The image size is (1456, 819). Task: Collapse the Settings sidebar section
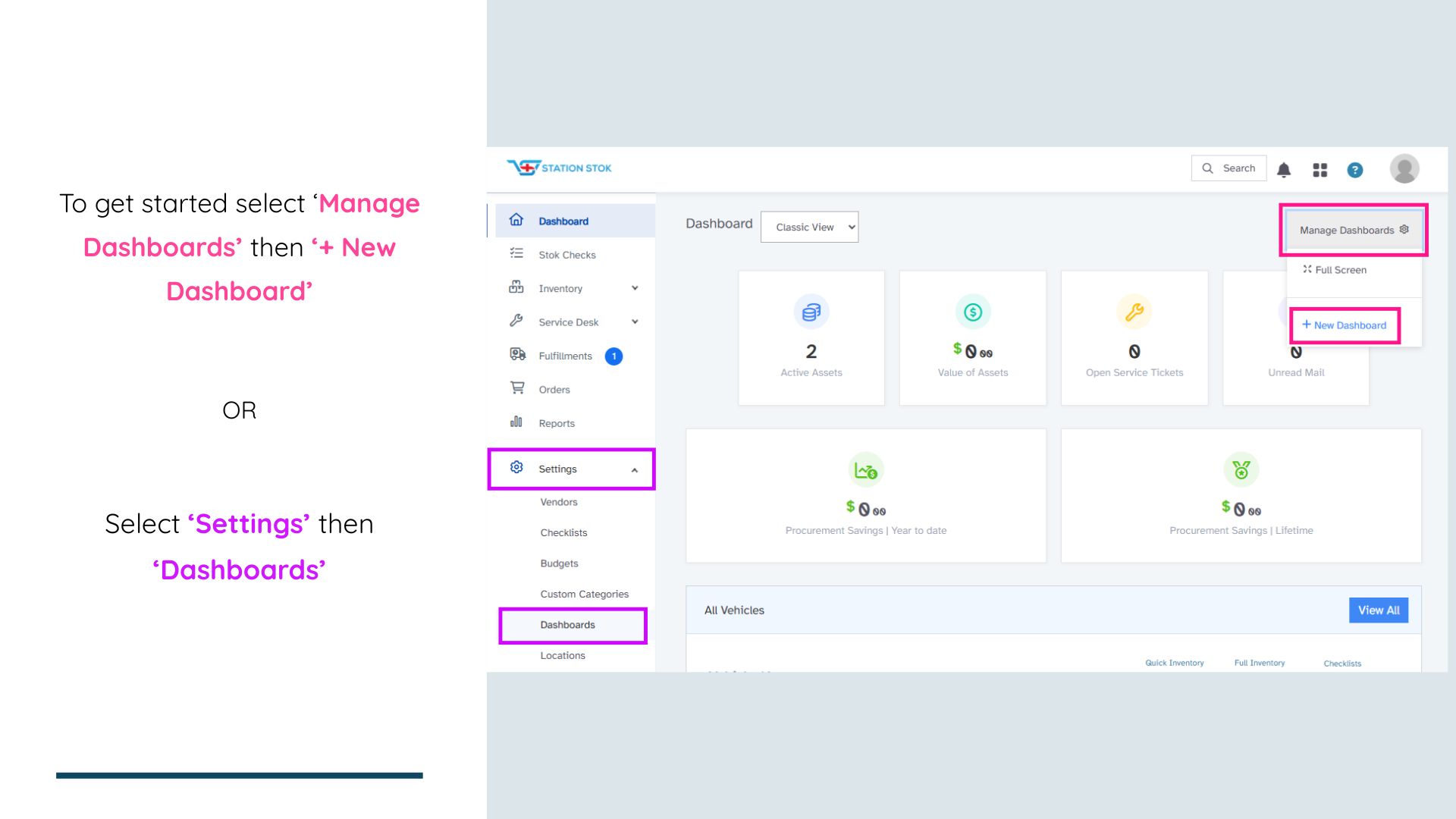635,470
